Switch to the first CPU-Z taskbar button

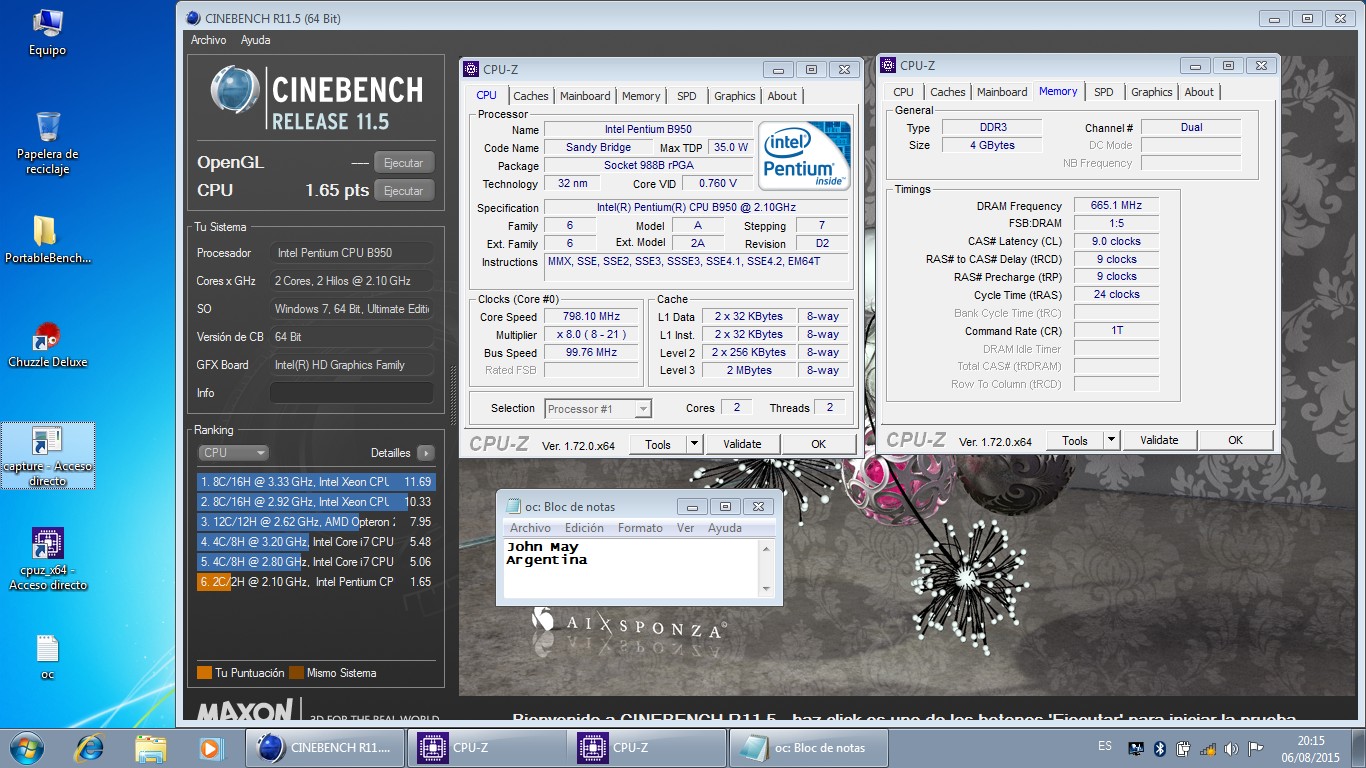[486, 747]
